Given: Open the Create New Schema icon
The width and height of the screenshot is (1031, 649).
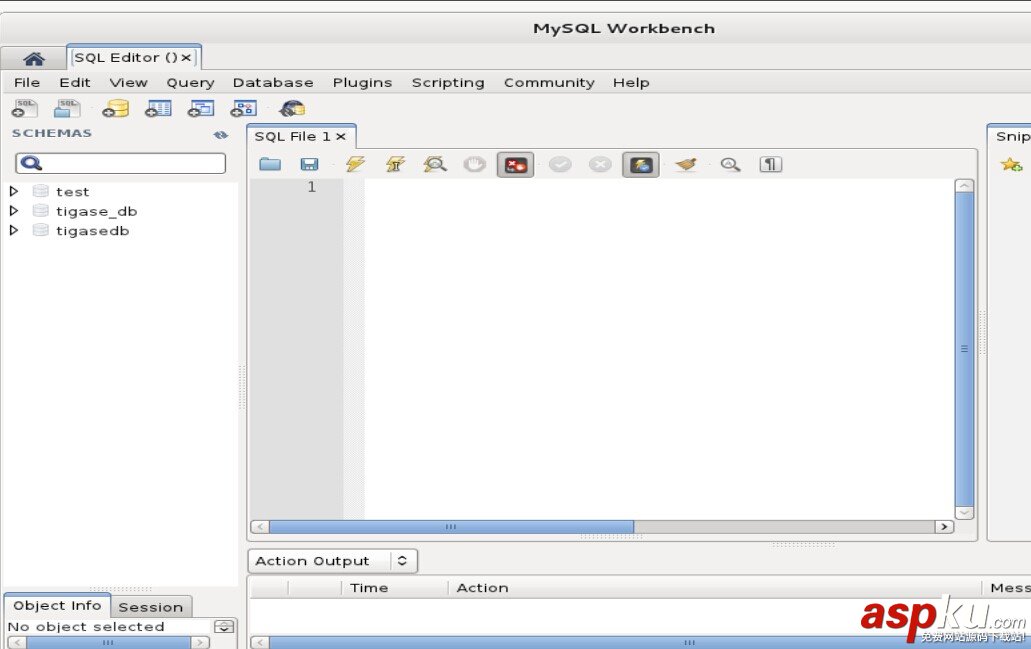Looking at the screenshot, I should pos(116,108).
